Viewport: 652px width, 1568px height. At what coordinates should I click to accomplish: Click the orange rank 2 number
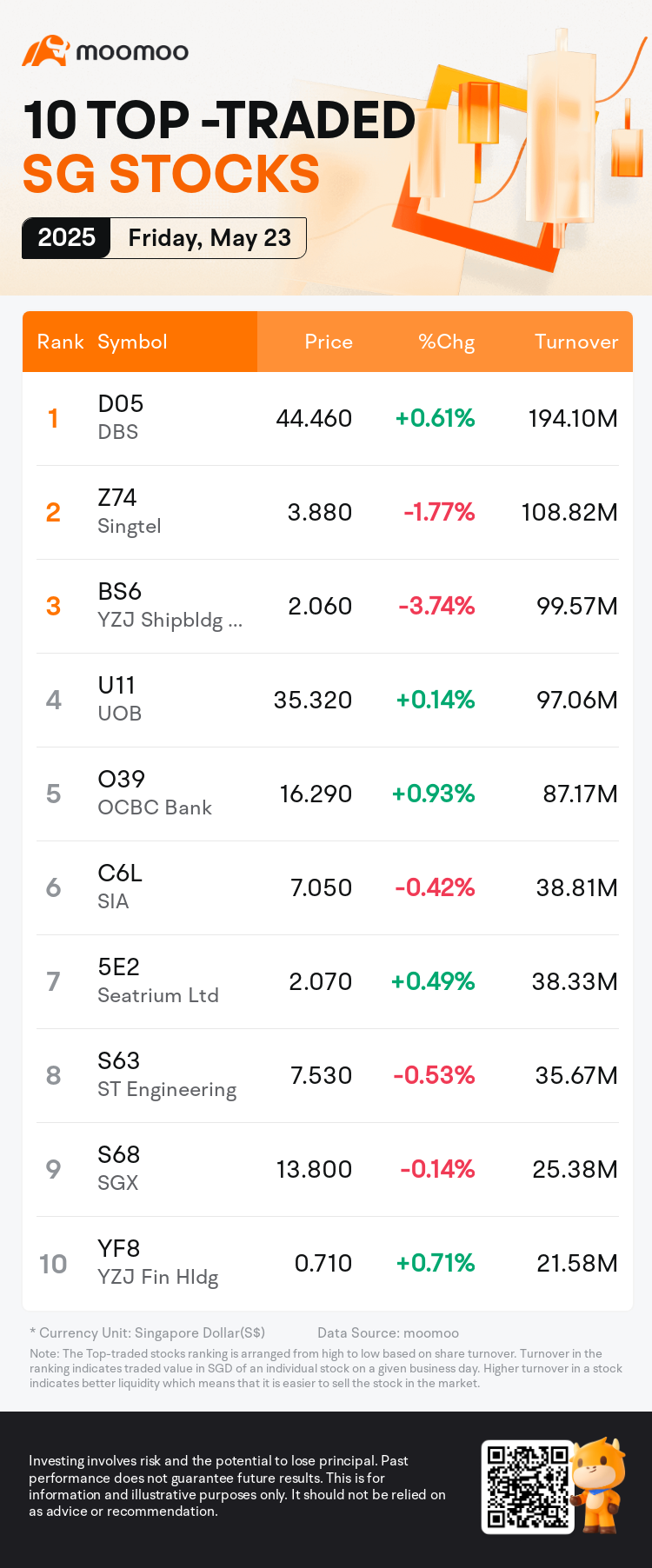(x=53, y=513)
